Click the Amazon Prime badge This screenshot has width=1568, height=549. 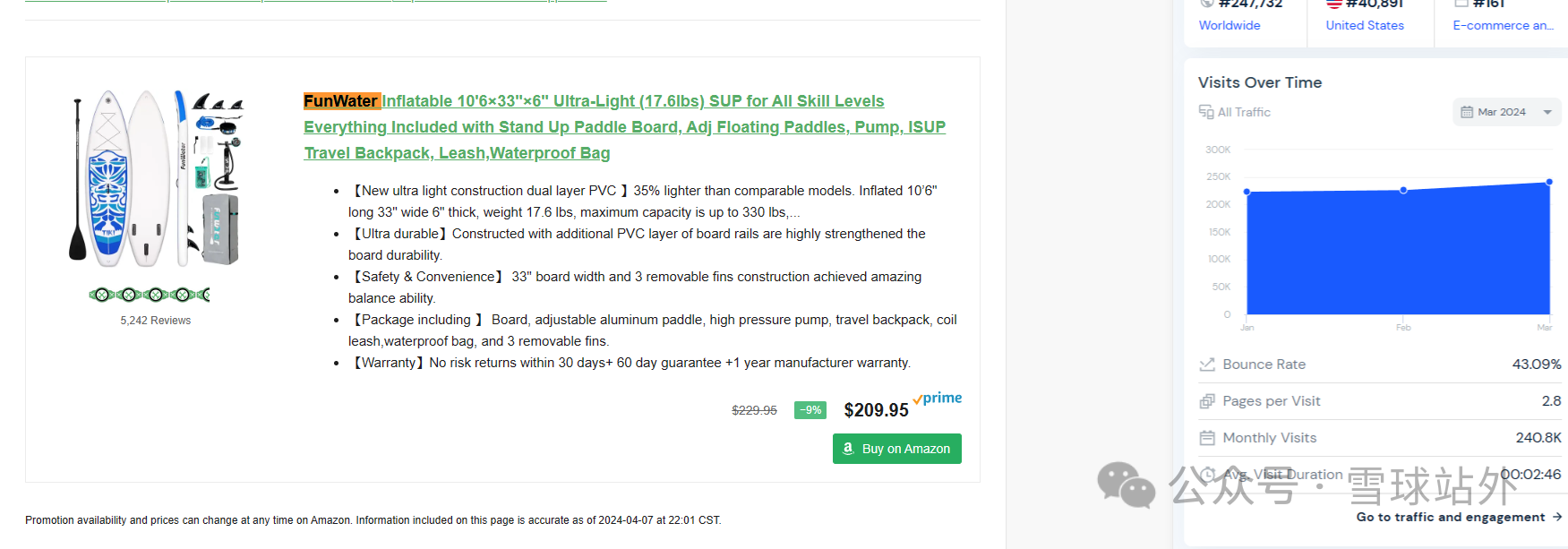coord(938,398)
